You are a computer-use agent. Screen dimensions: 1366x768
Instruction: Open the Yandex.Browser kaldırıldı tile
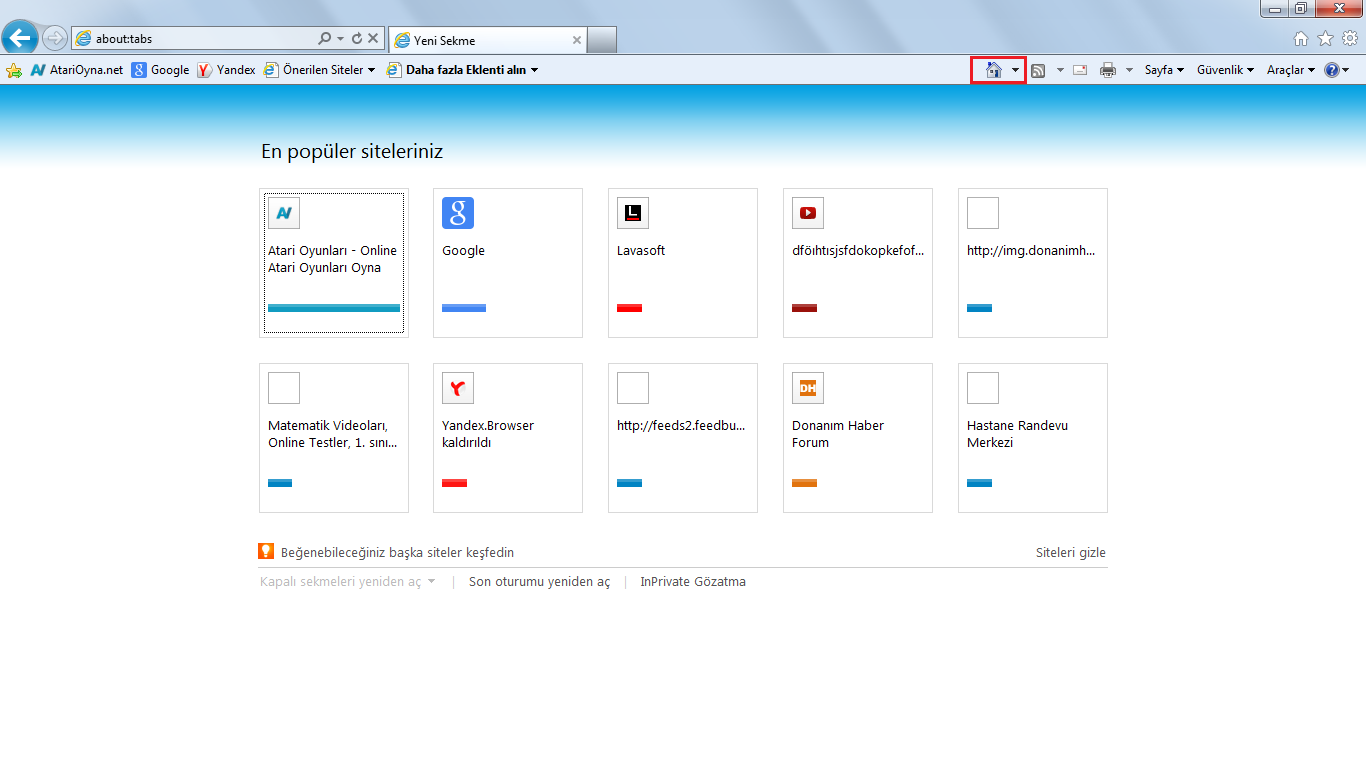pos(508,438)
